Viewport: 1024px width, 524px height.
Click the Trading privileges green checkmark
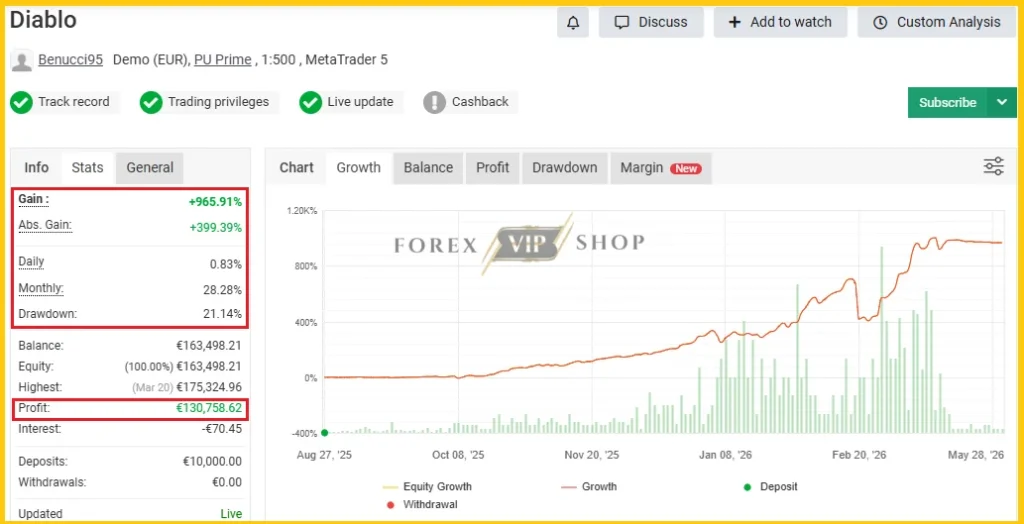tap(151, 103)
